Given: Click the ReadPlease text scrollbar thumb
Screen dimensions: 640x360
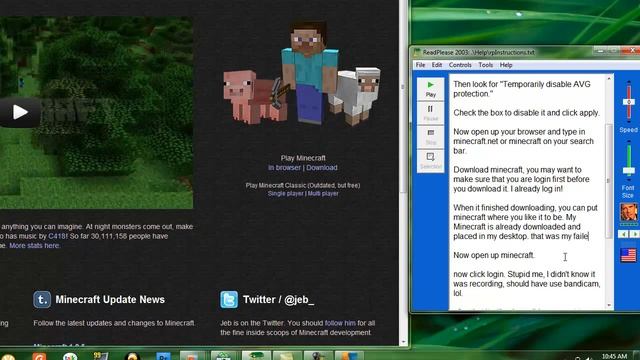Looking at the screenshot, I should point(609,181).
